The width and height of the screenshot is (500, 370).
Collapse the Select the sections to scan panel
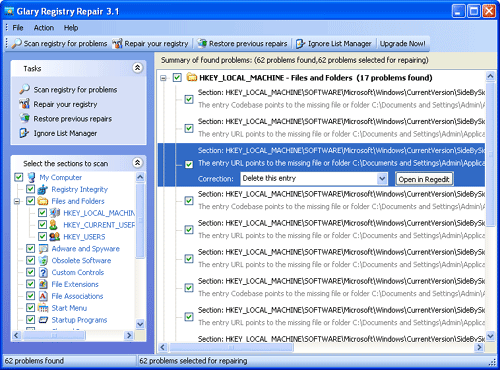tap(137, 163)
